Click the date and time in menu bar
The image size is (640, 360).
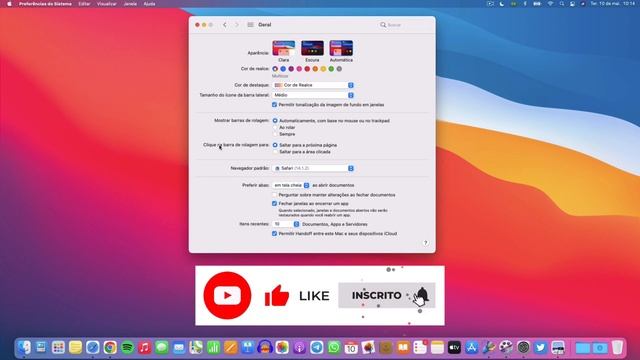pos(613,4)
